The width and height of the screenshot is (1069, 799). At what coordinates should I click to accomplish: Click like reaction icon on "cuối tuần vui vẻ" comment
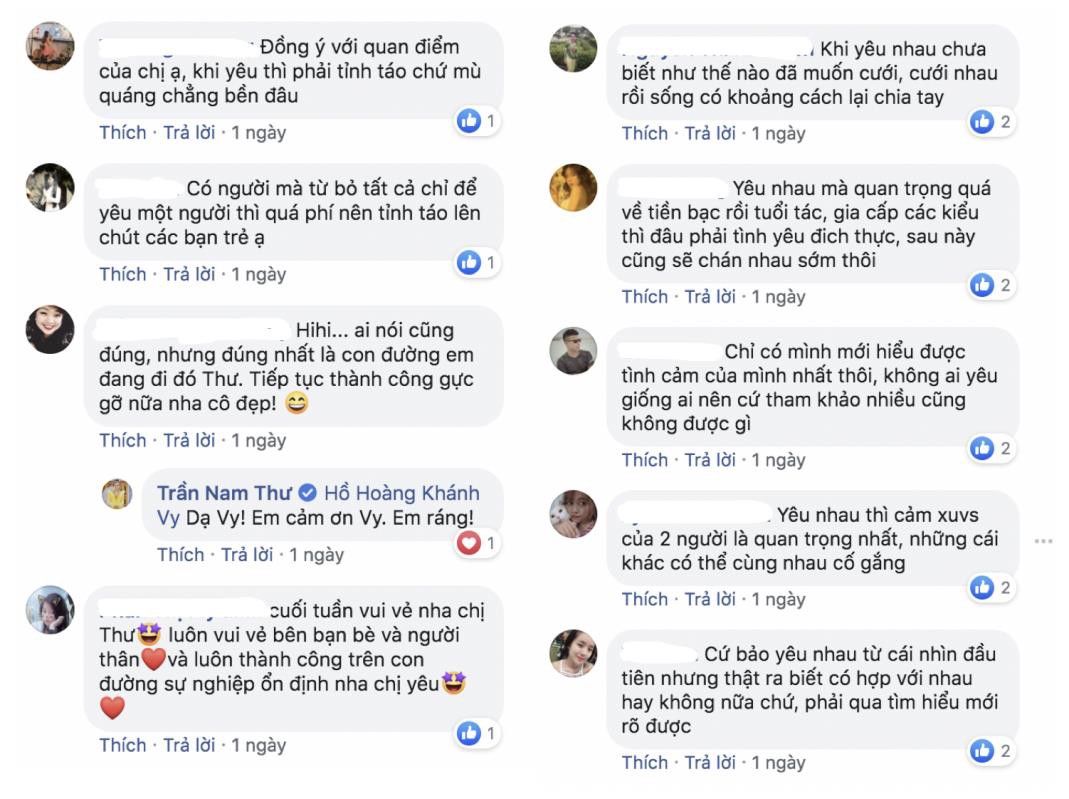[x=469, y=733]
